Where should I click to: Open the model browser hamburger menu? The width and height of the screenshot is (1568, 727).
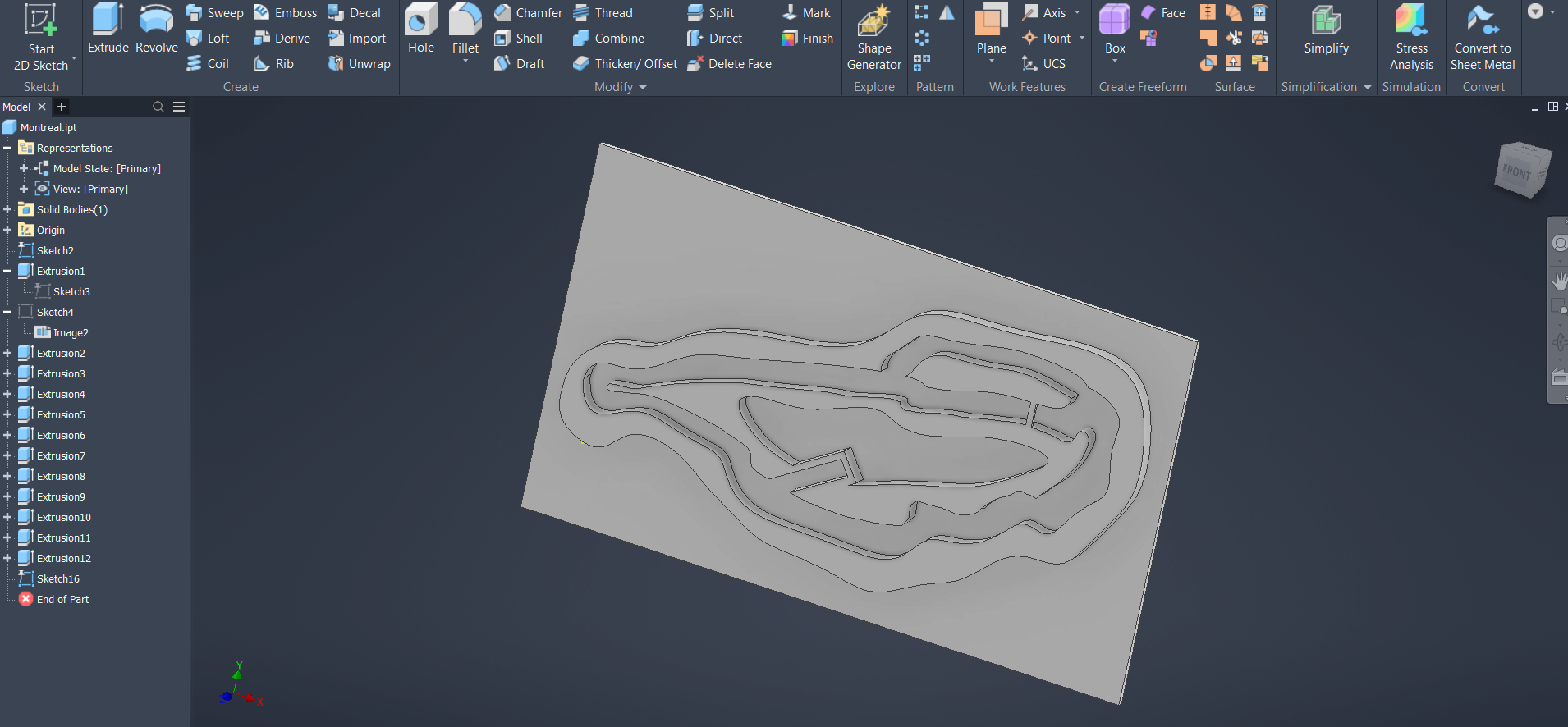pos(179,107)
